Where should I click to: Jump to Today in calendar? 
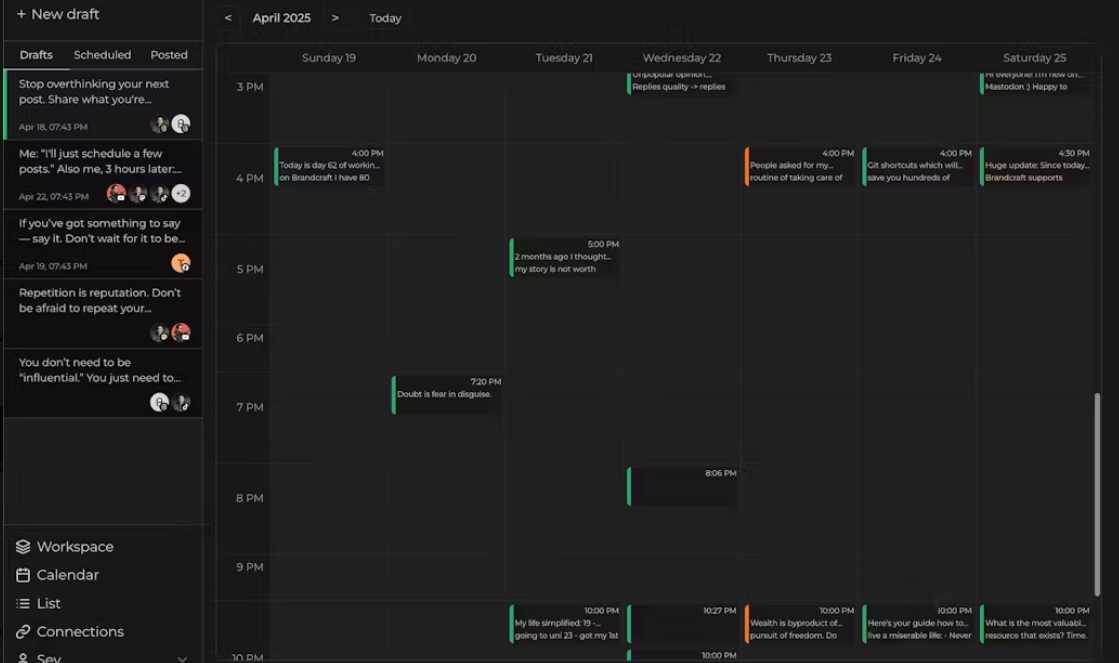(x=385, y=19)
